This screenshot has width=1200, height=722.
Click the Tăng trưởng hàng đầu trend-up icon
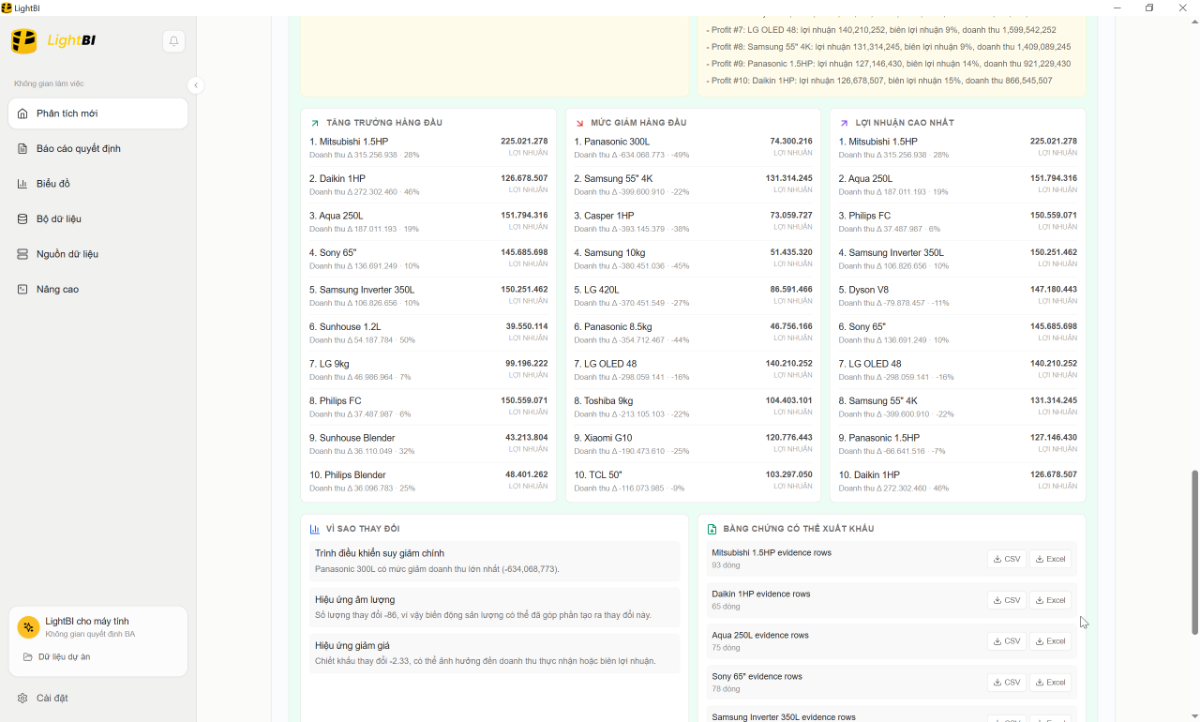click(x=315, y=123)
